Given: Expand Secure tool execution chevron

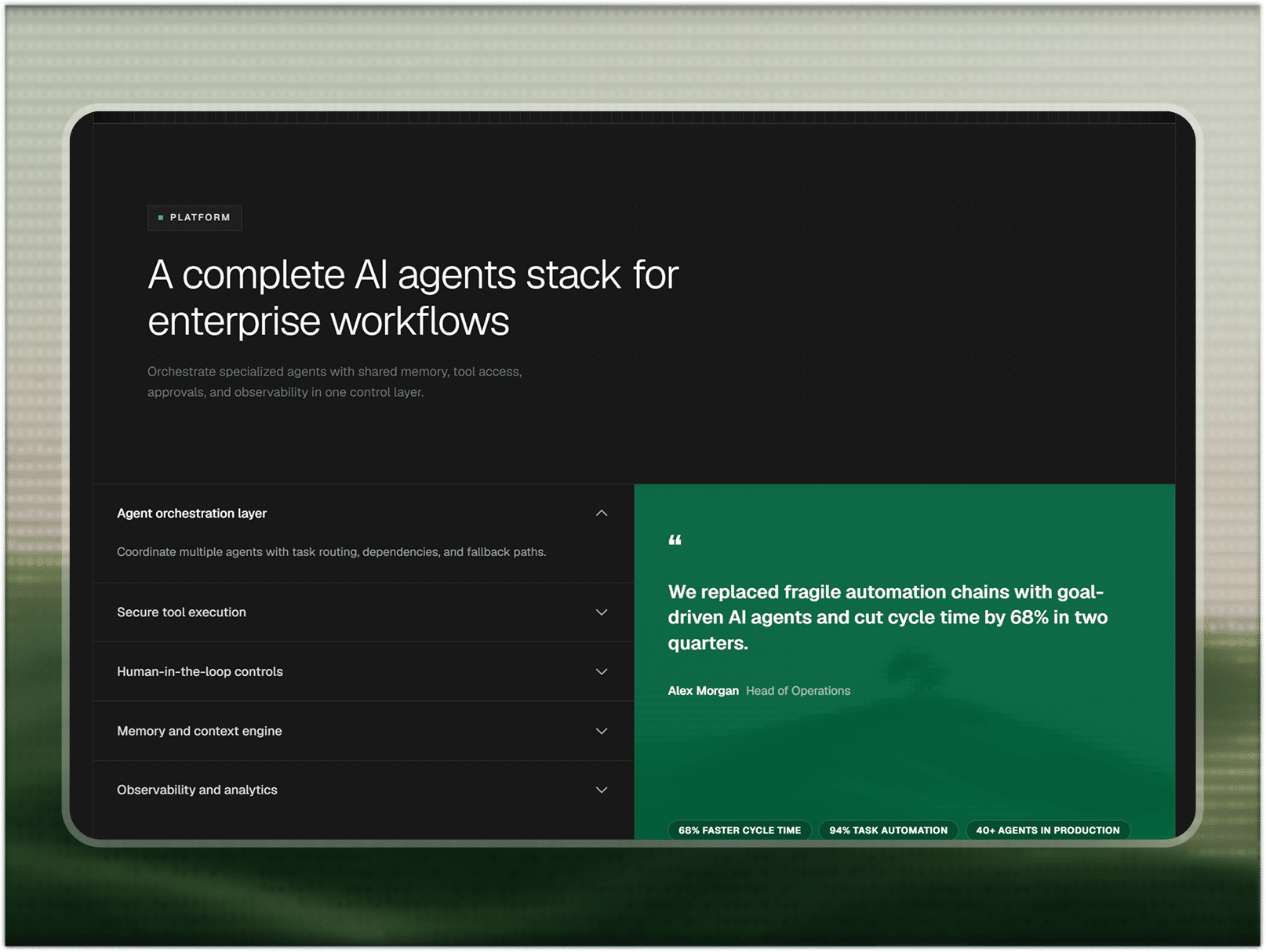Looking at the screenshot, I should pos(602,612).
